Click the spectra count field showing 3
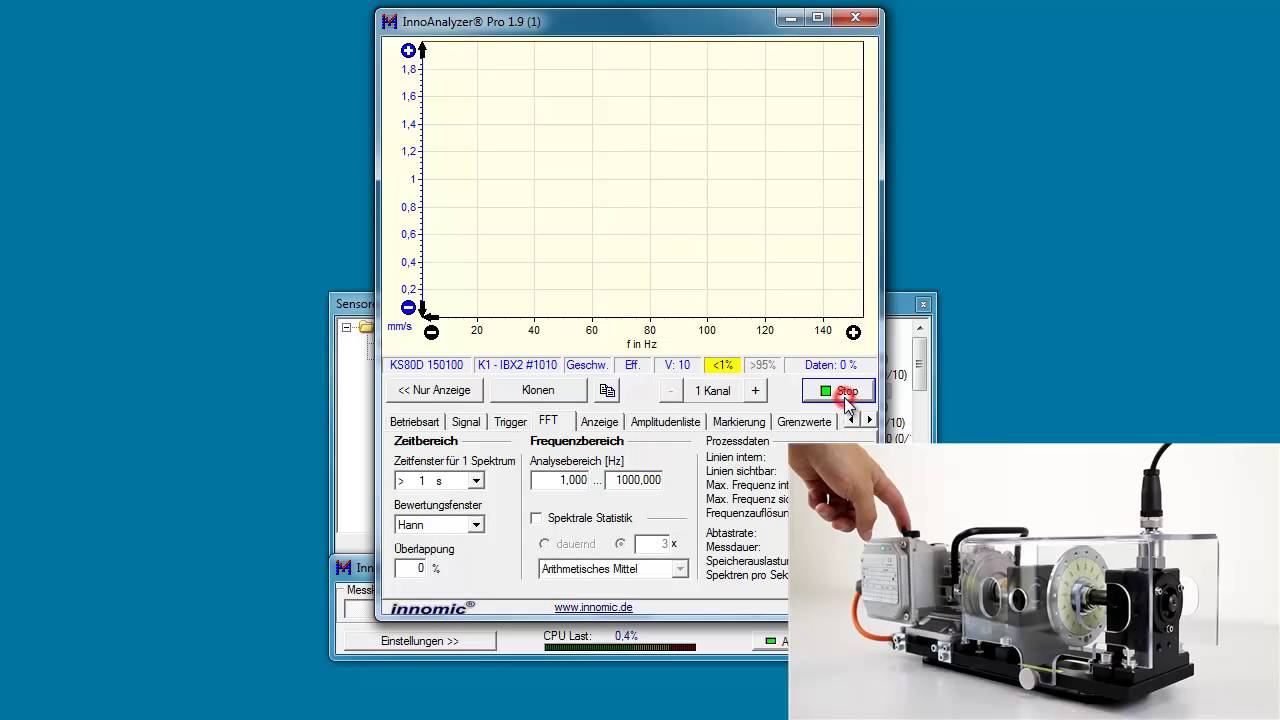This screenshot has height=720, width=1280. click(652, 544)
